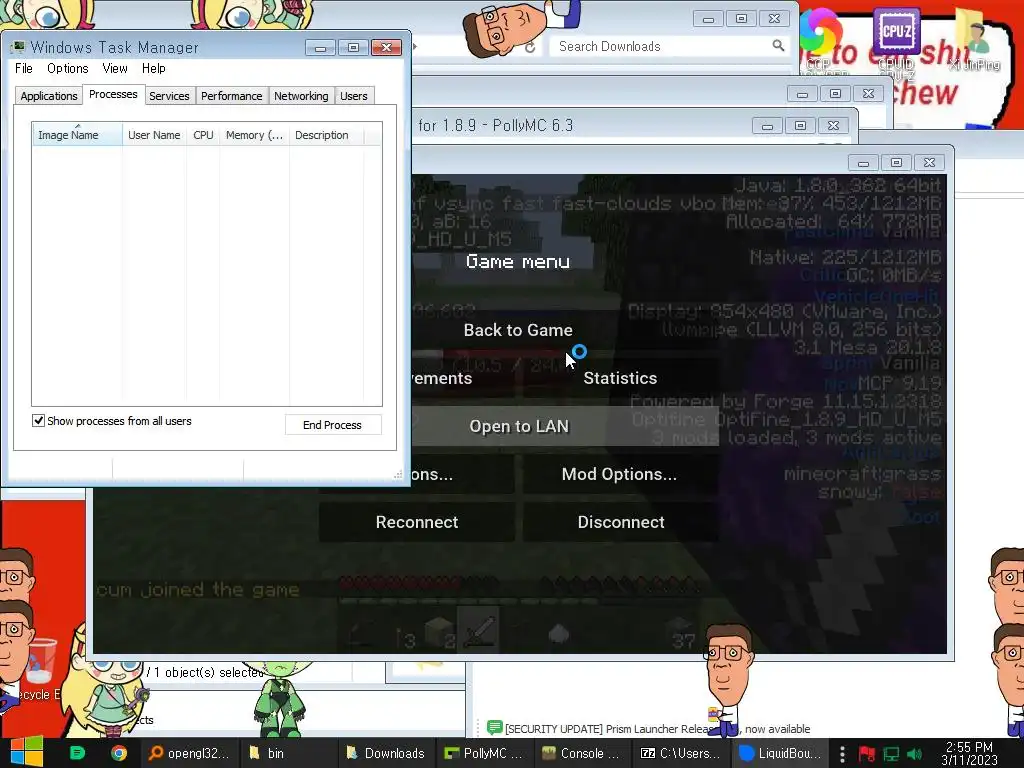This screenshot has width=1024, height=768.
Task: Switch to the 7-Zip C:\Users taskbar button
Action: [x=680, y=753]
